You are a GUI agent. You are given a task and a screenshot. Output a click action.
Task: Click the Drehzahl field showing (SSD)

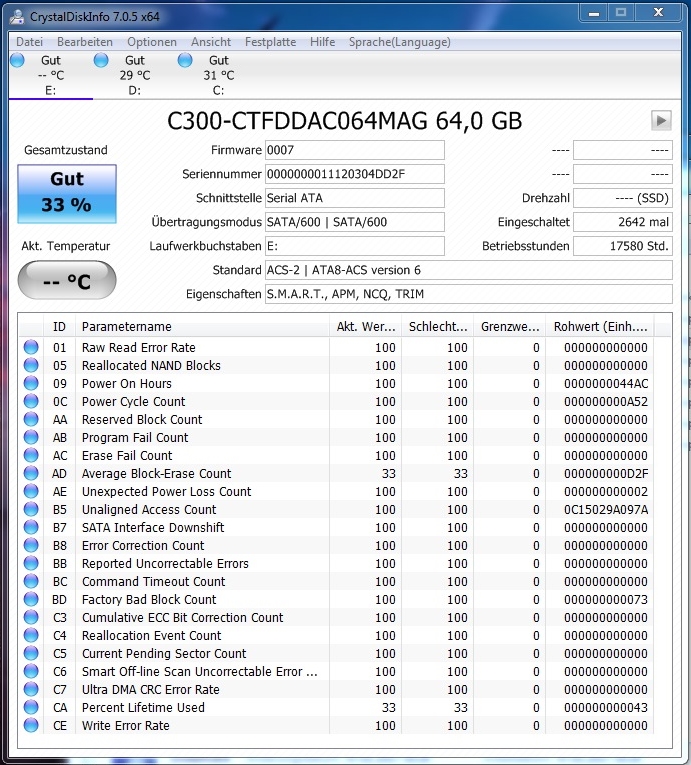[x=623, y=198]
